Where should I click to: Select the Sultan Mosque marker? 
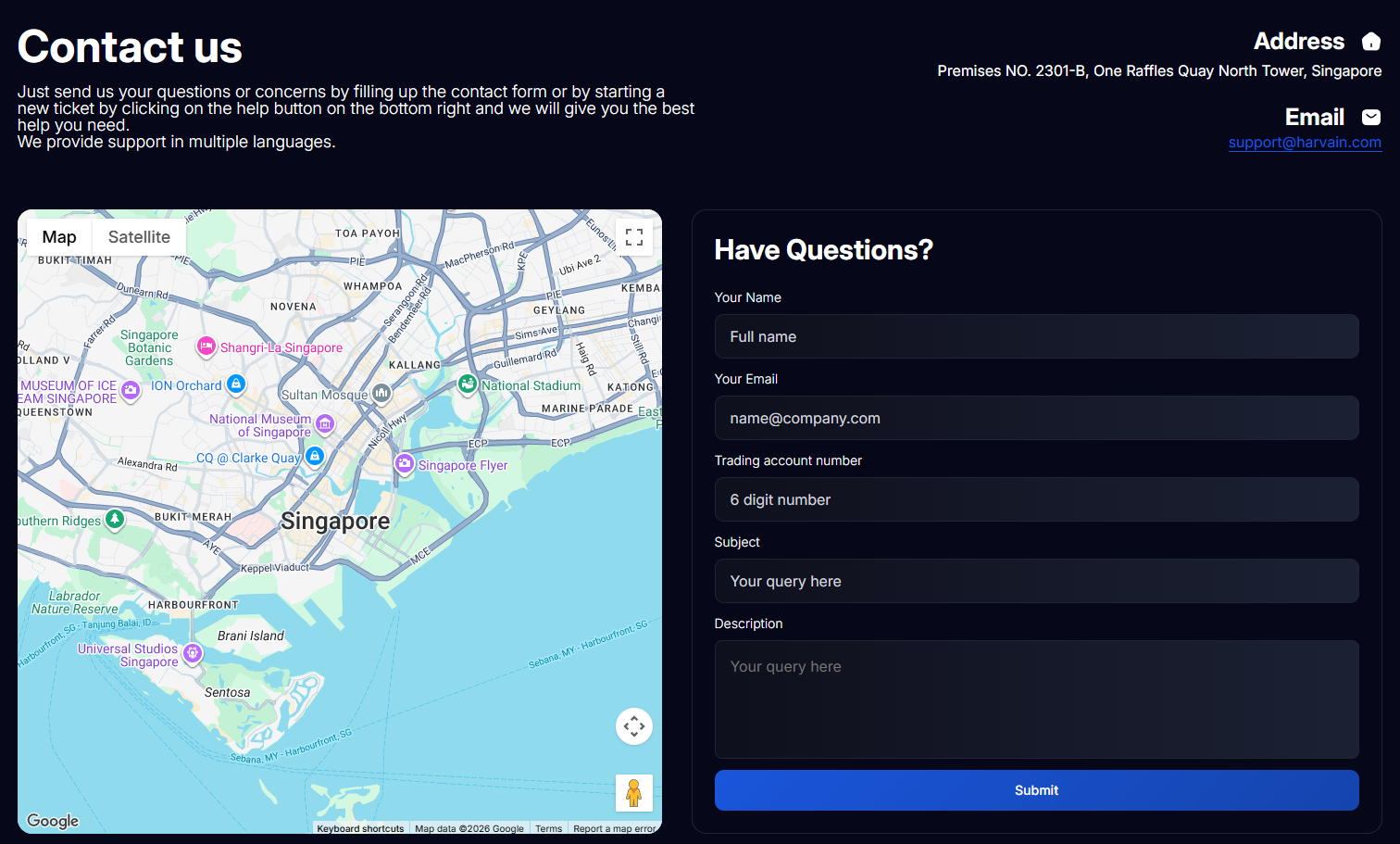pyautogui.click(x=381, y=394)
